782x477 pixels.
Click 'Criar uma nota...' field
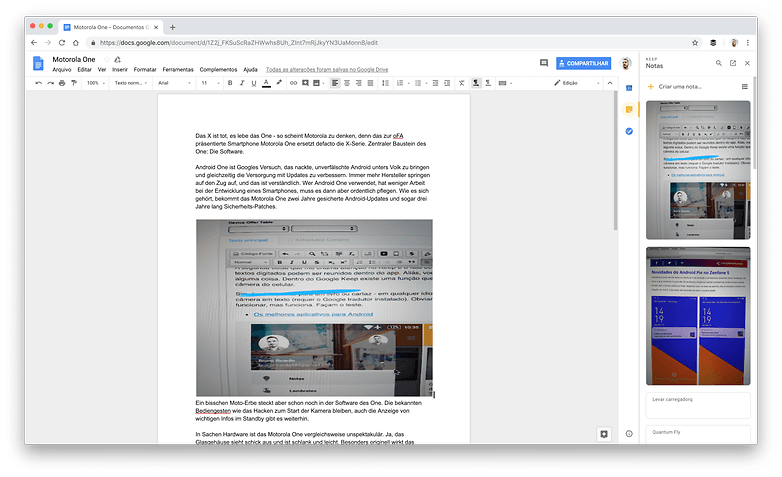pyautogui.click(x=680, y=87)
